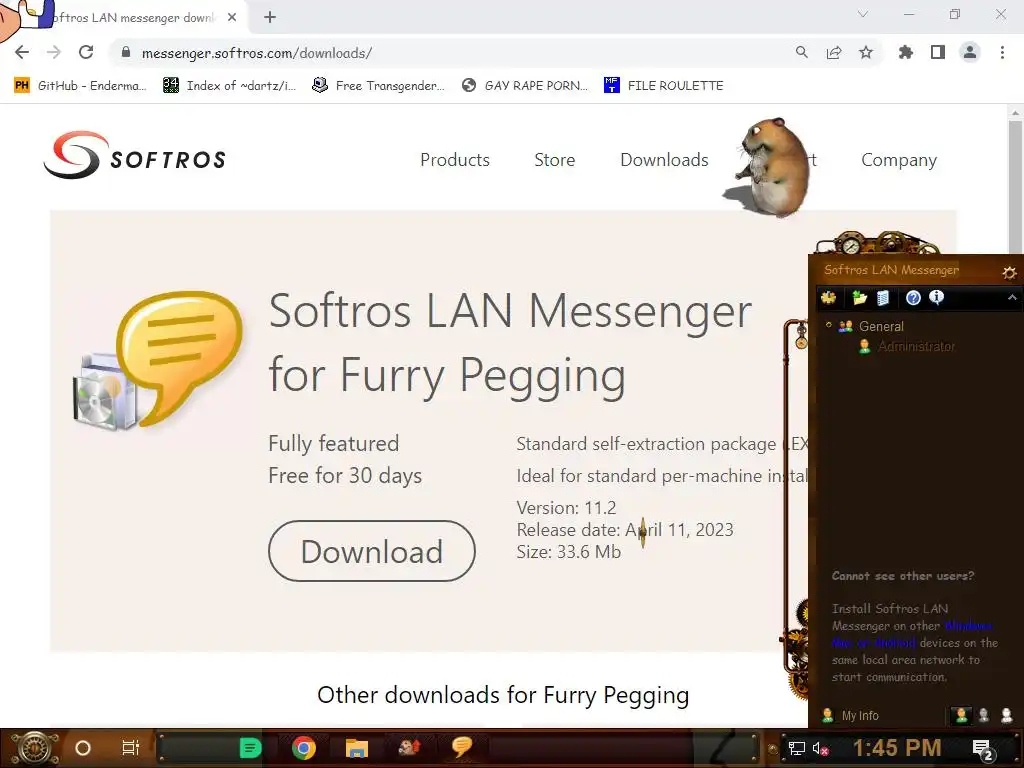Image resolution: width=1024 pixels, height=768 pixels.
Task: Open the Products menu
Action: tap(455, 160)
